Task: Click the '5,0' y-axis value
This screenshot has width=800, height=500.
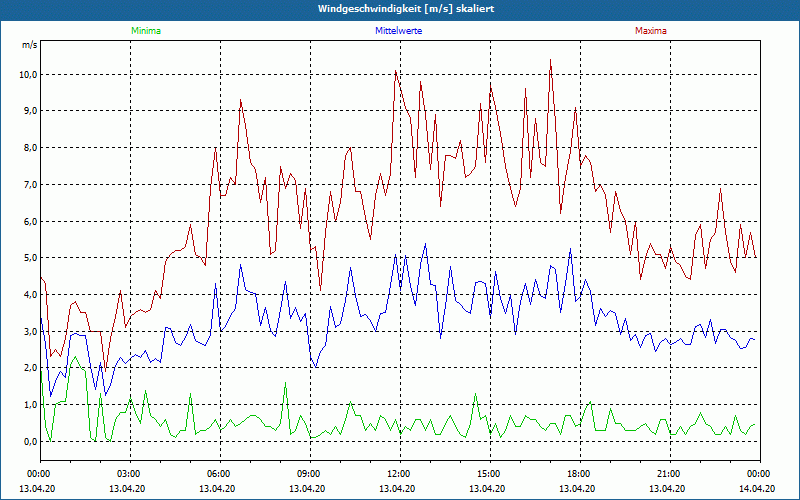Action: point(30,258)
